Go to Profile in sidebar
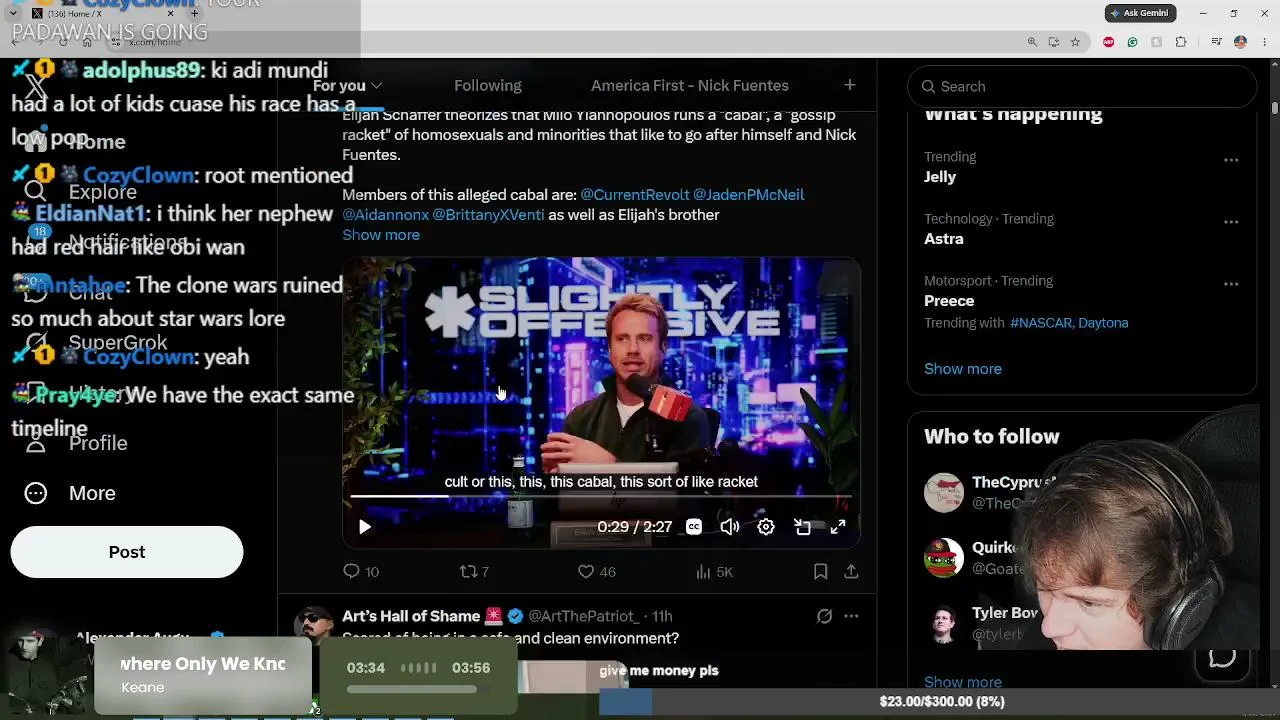 coord(78,443)
